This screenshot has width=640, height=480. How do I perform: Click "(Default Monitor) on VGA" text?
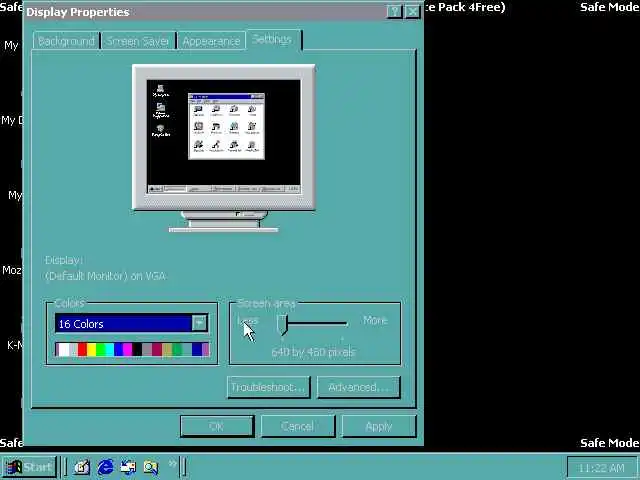pos(105,276)
